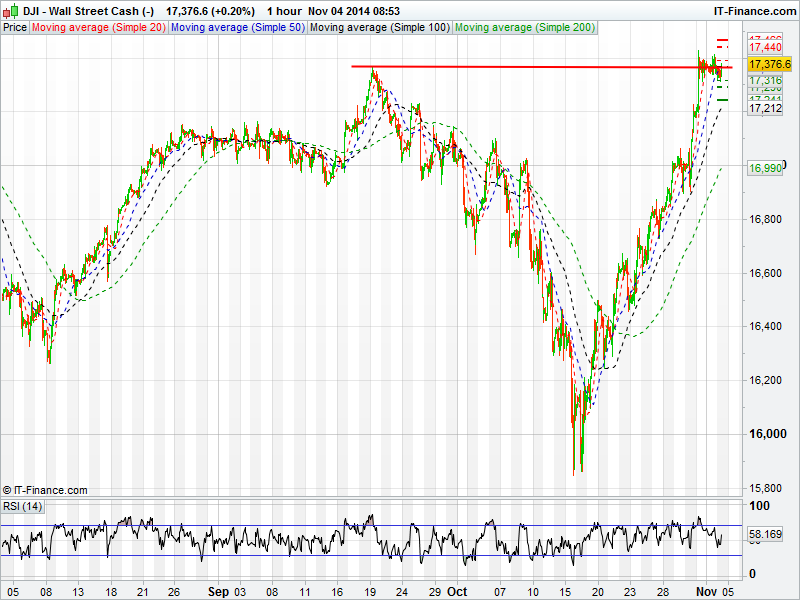Viewport: 800px width, 600px height.
Task: Click the 15,800 price axis label
Action: click(765, 488)
